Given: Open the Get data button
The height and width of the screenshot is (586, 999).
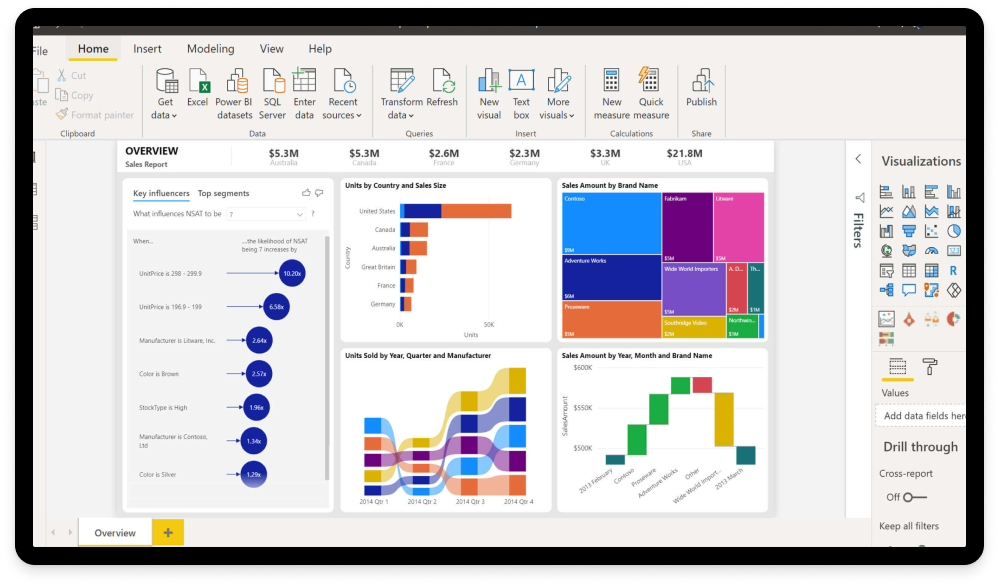Looking at the screenshot, I should (x=166, y=94).
